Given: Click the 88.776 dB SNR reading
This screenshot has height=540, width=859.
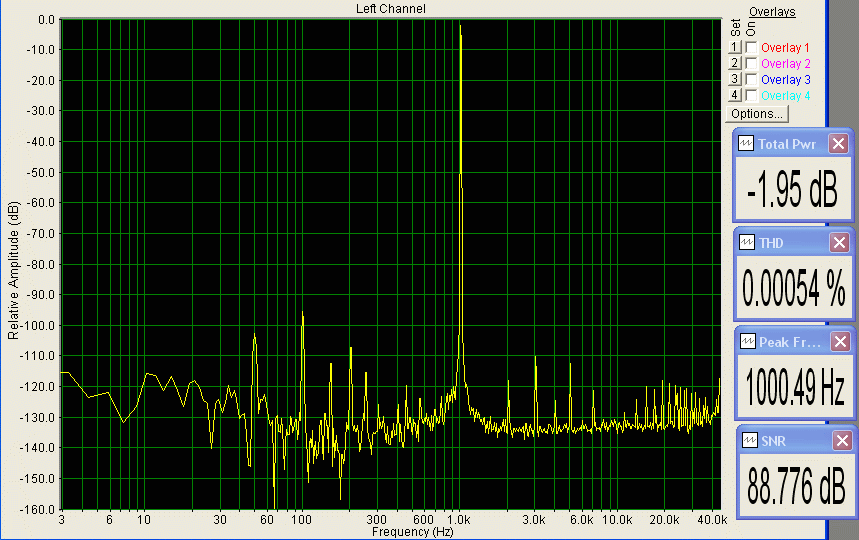Looking at the screenshot, I should click(x=796, y=486).
